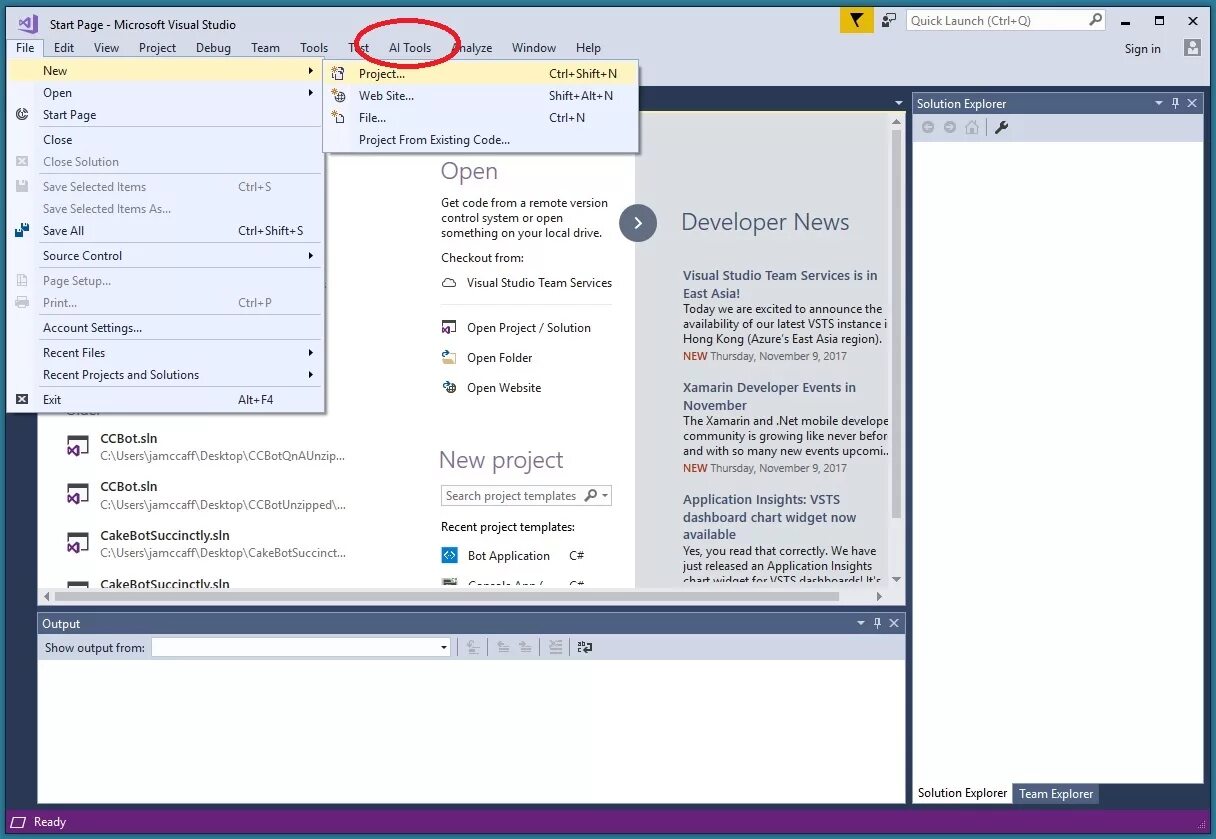This screenshot has width=1216, height=839.
Task: Click the send feedback icon
Action: click(x=888, y=21)
